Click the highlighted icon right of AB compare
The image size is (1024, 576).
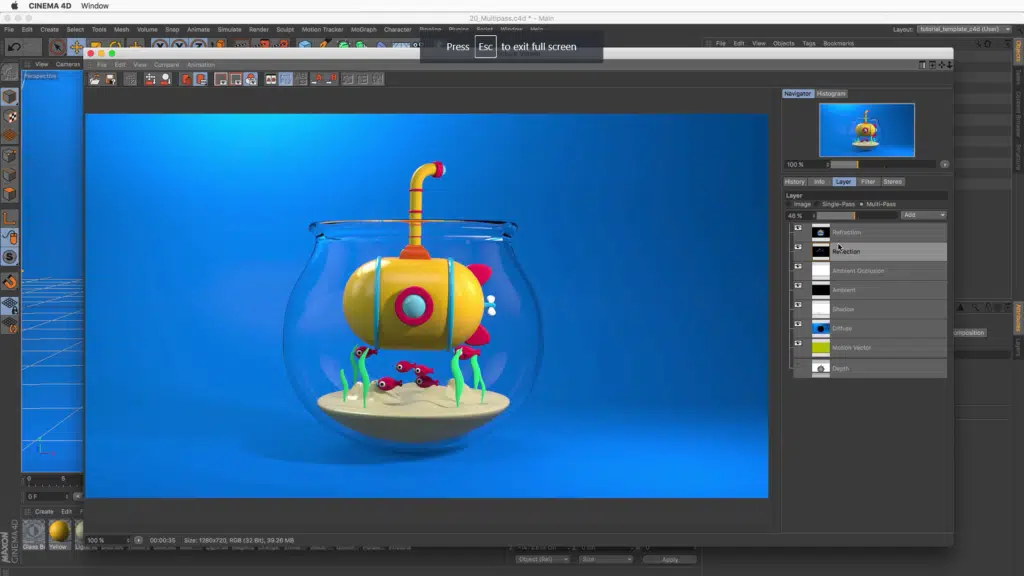point(285,79)
